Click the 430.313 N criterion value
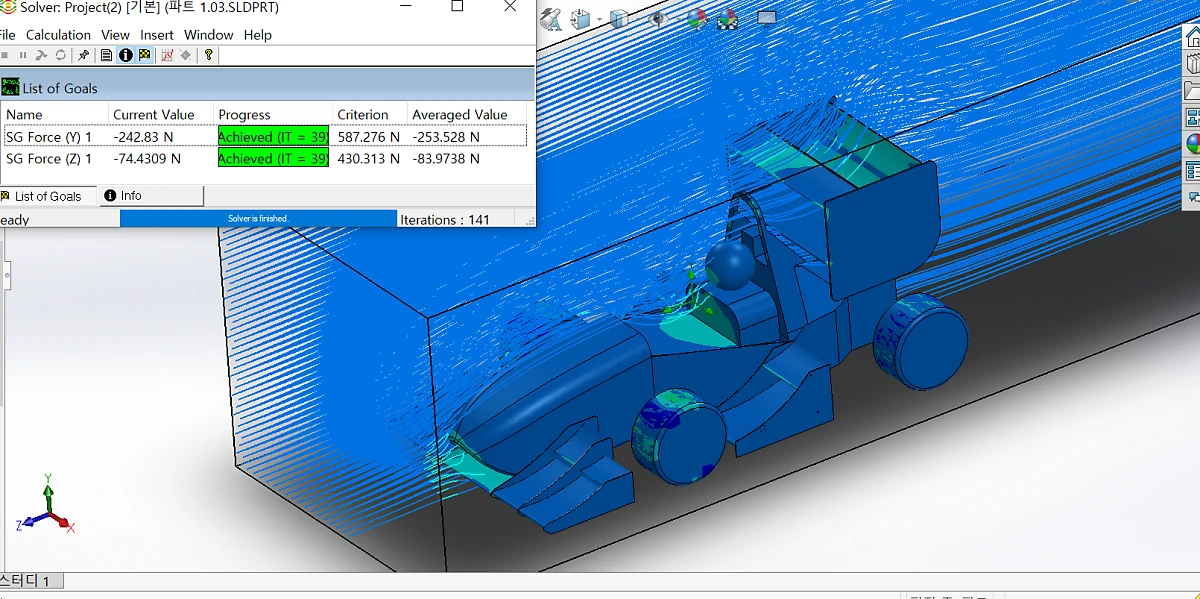 368,159
